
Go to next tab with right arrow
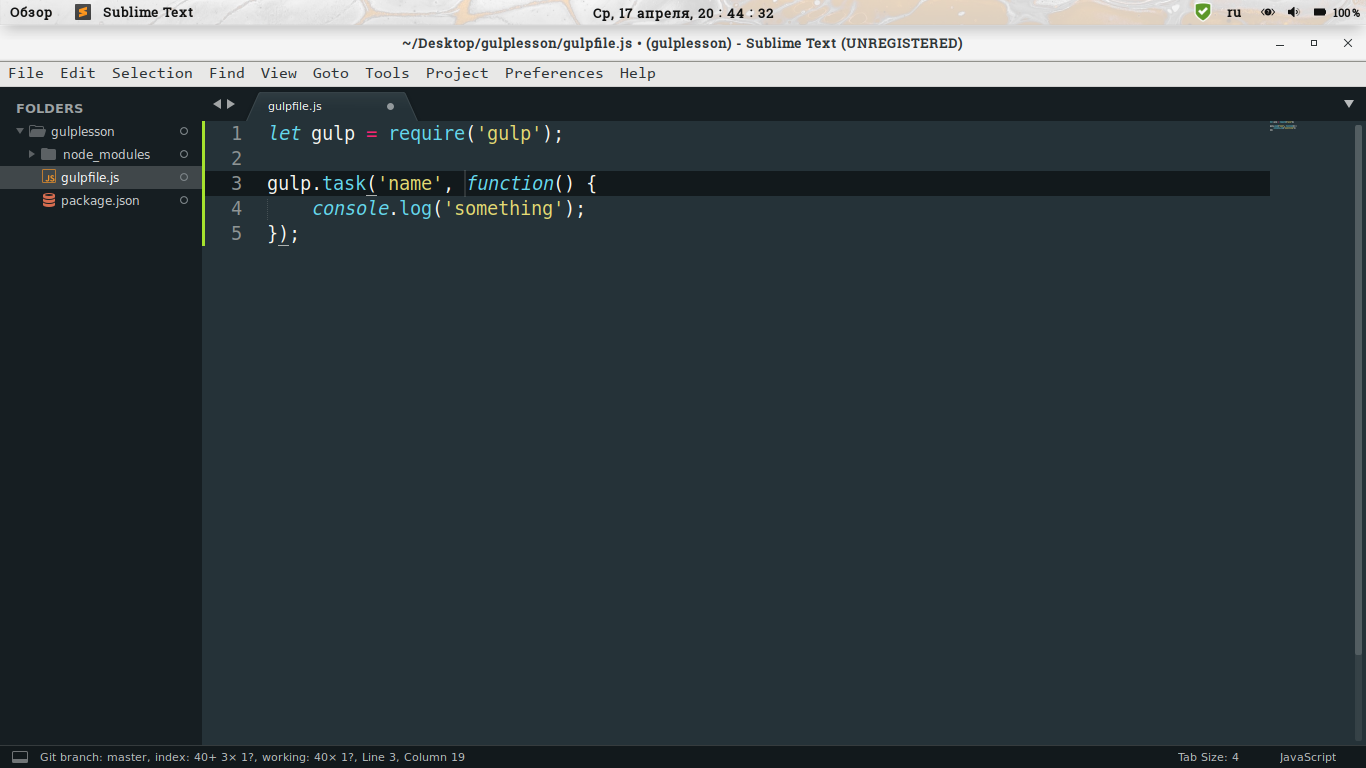231,104
